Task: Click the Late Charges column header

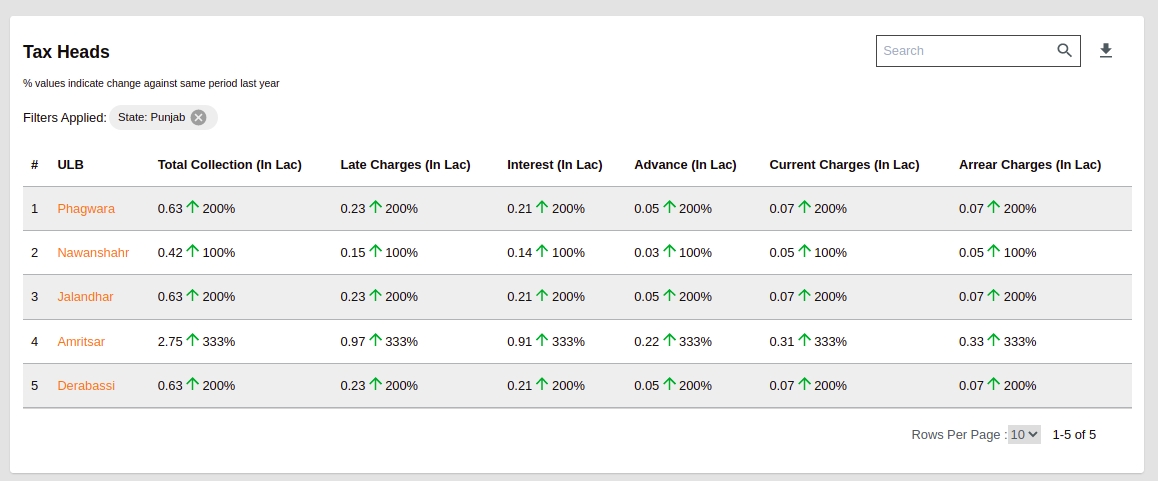Action: [405, 165]
